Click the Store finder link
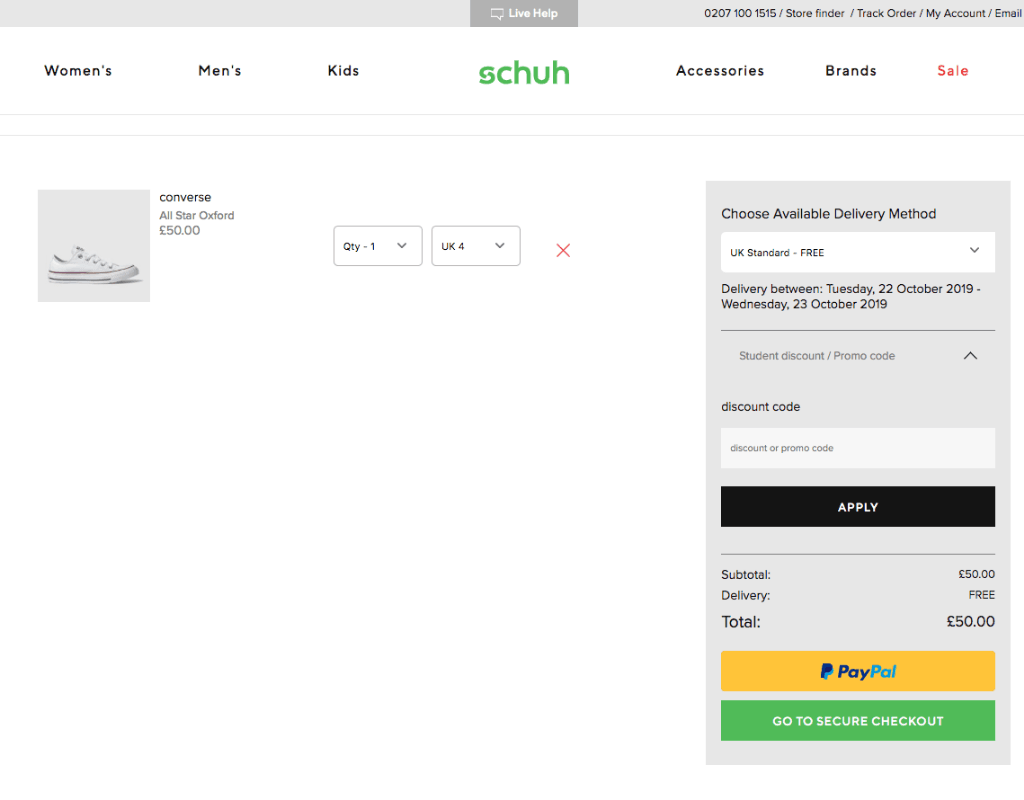The image size is (1024, 800). (x=815, y=13)
